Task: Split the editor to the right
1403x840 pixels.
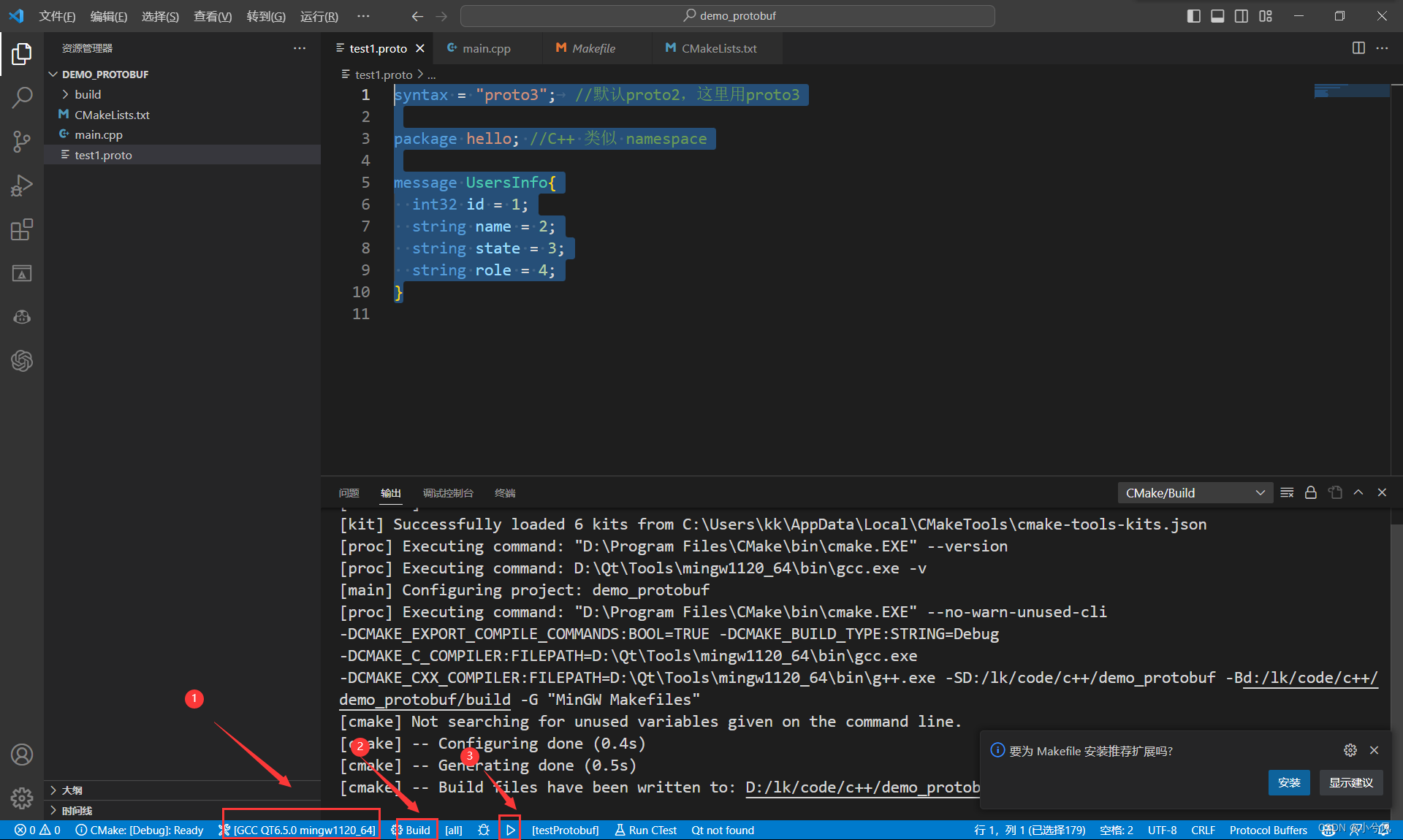Action: [1358, 48]
